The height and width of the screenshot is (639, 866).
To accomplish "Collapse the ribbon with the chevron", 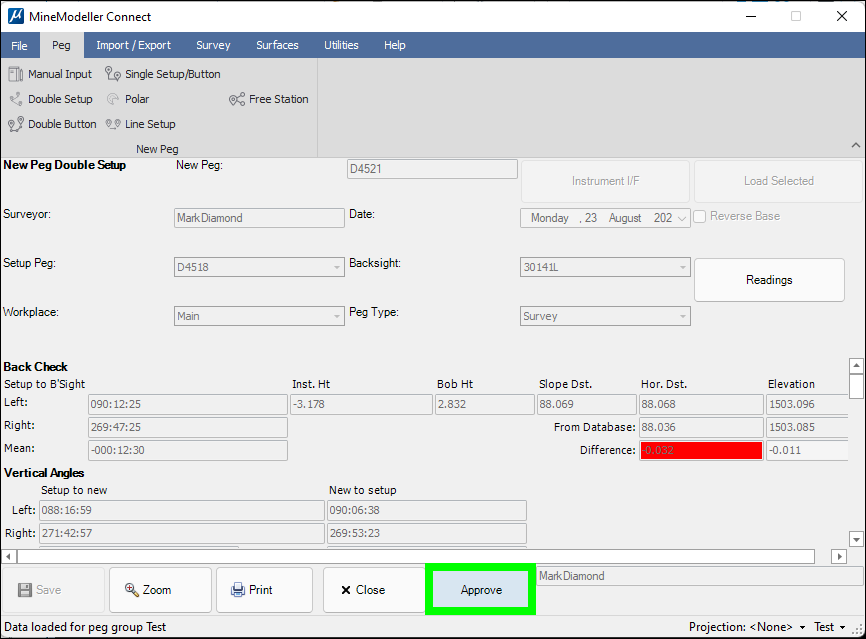I will pos(855,146).
